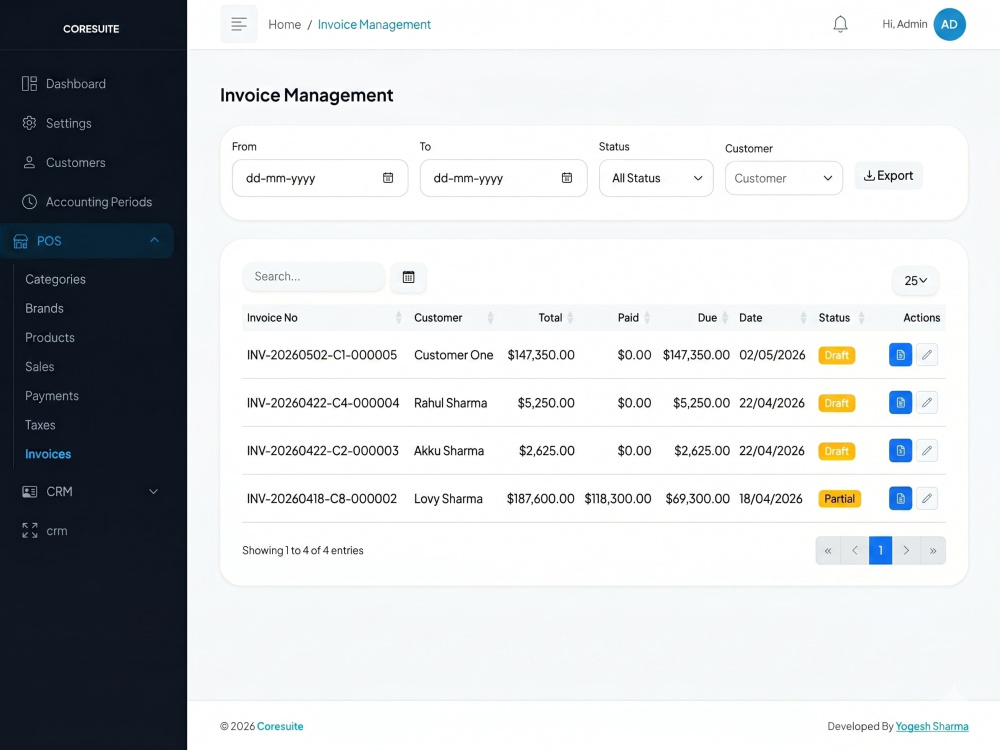Sort by Status column arrows
The height and width of the screenshot is (750, 1000).
(861, 318)
